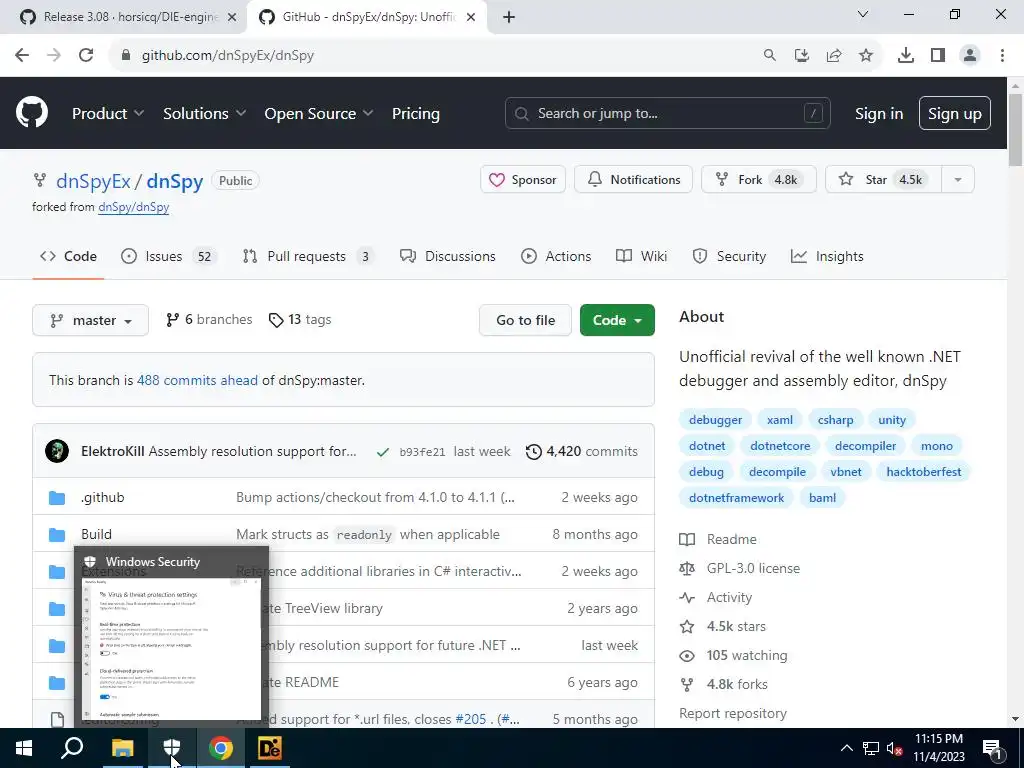Image resolution: width=1024 pixels, height=768 pixels.
Task: Switch to Chrome in the taskbar
Action: click(x=221, y=748)
